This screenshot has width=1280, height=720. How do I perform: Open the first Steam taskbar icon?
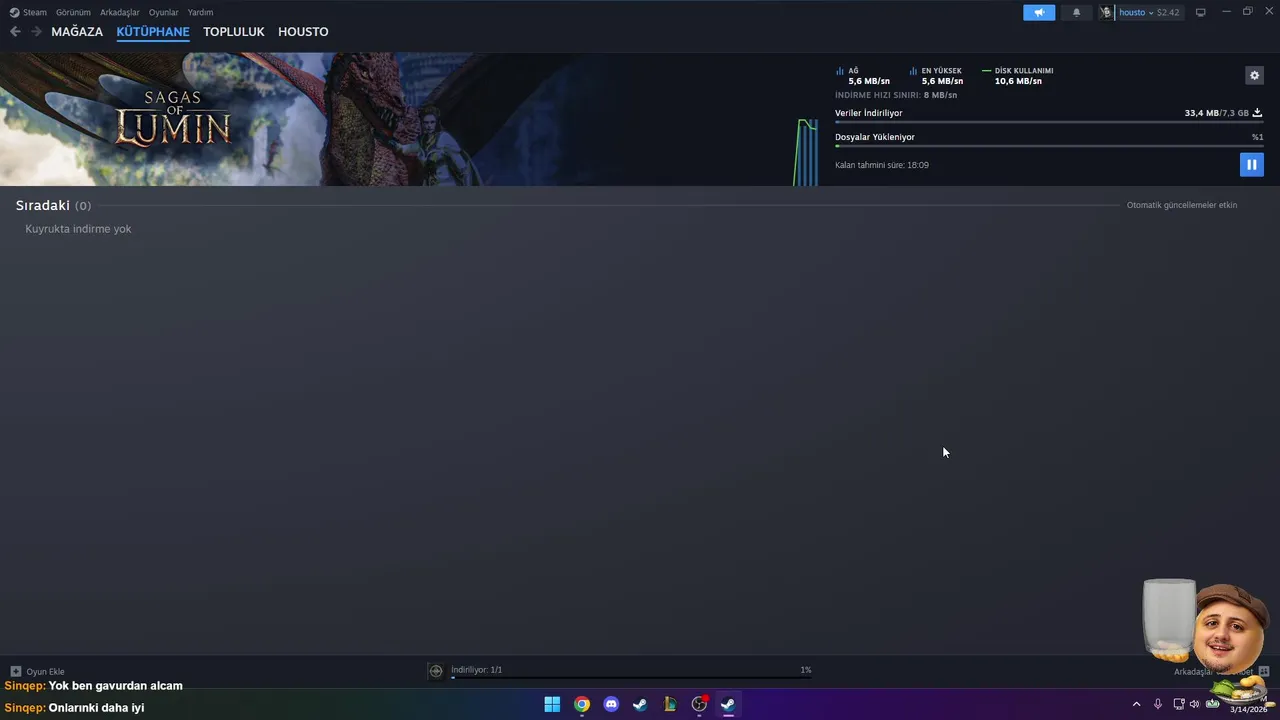pos(640,704)
